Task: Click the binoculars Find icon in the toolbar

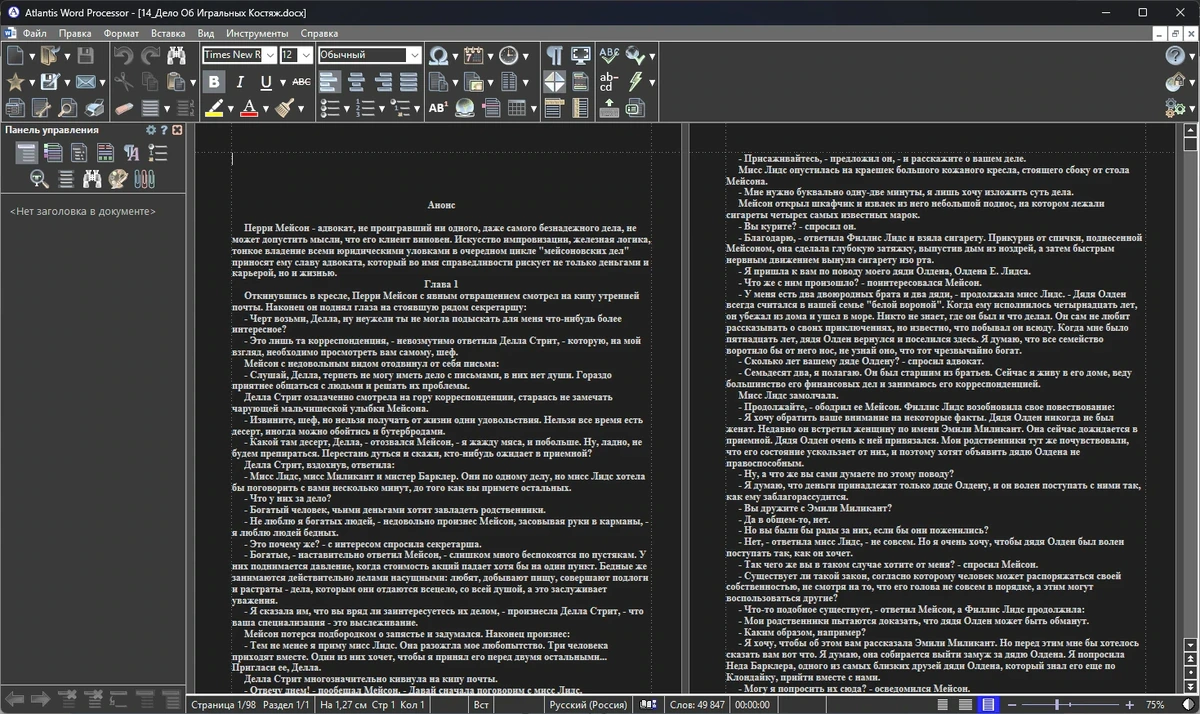Action: [176, 56]
